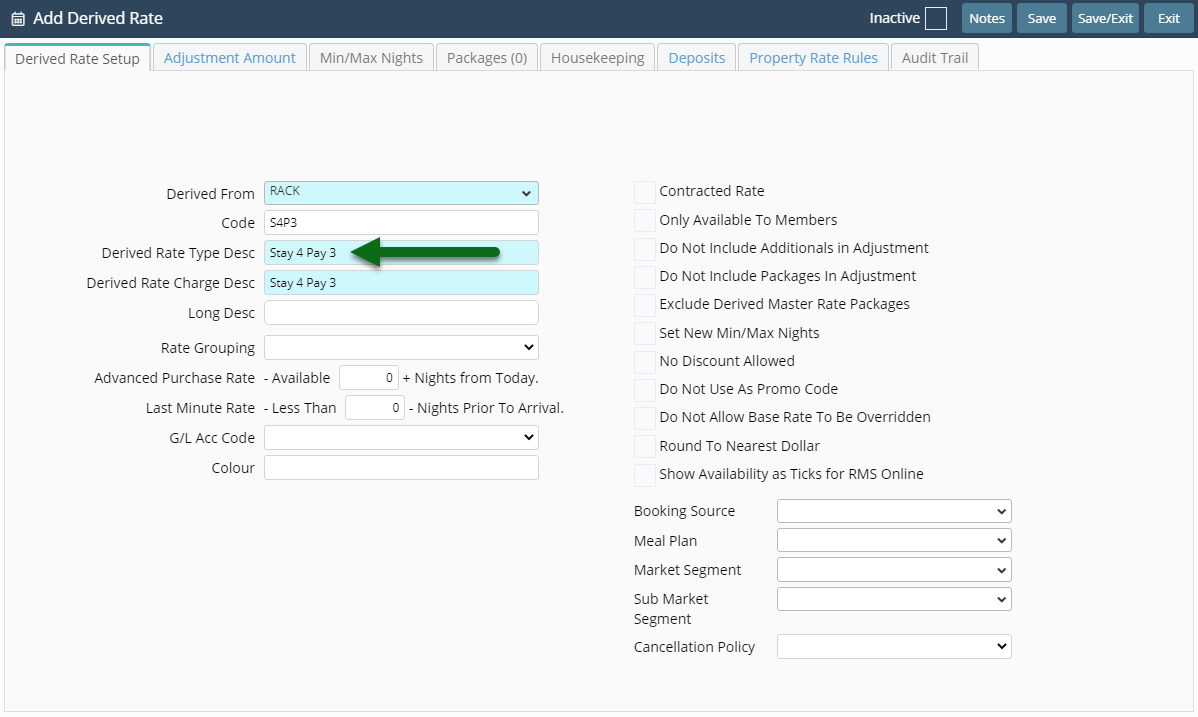Select the Packages (0) tab

[487, 58]
